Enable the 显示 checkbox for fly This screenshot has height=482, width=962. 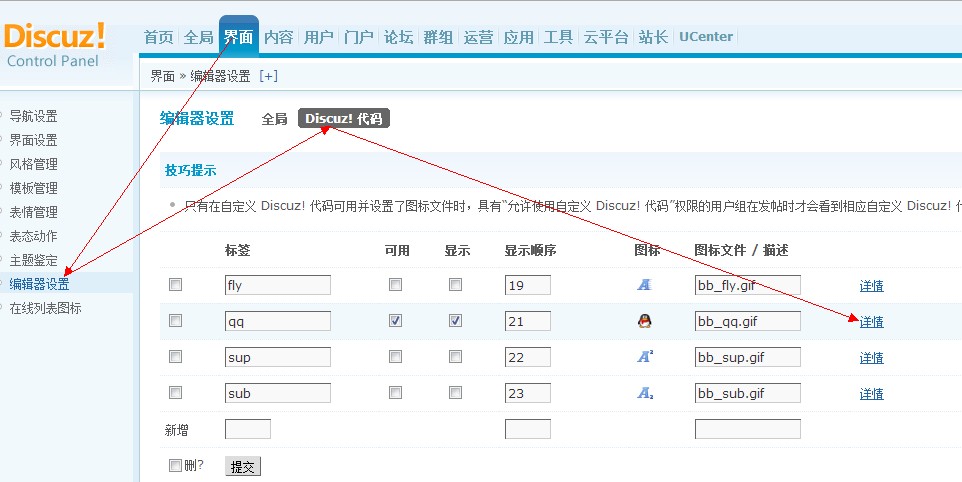[455, 285]
